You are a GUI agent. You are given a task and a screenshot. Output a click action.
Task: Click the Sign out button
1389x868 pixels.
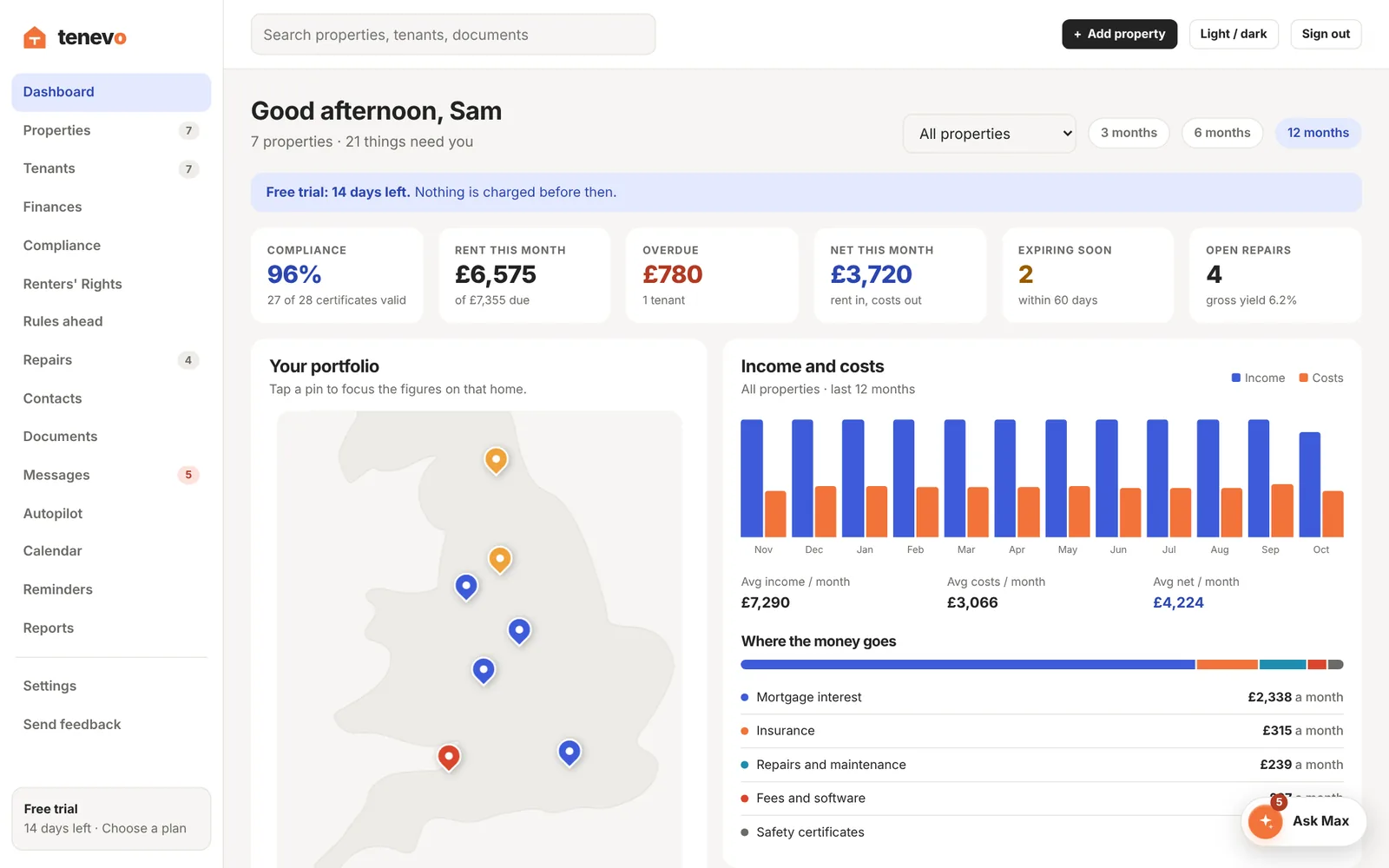coord(1326,34)
